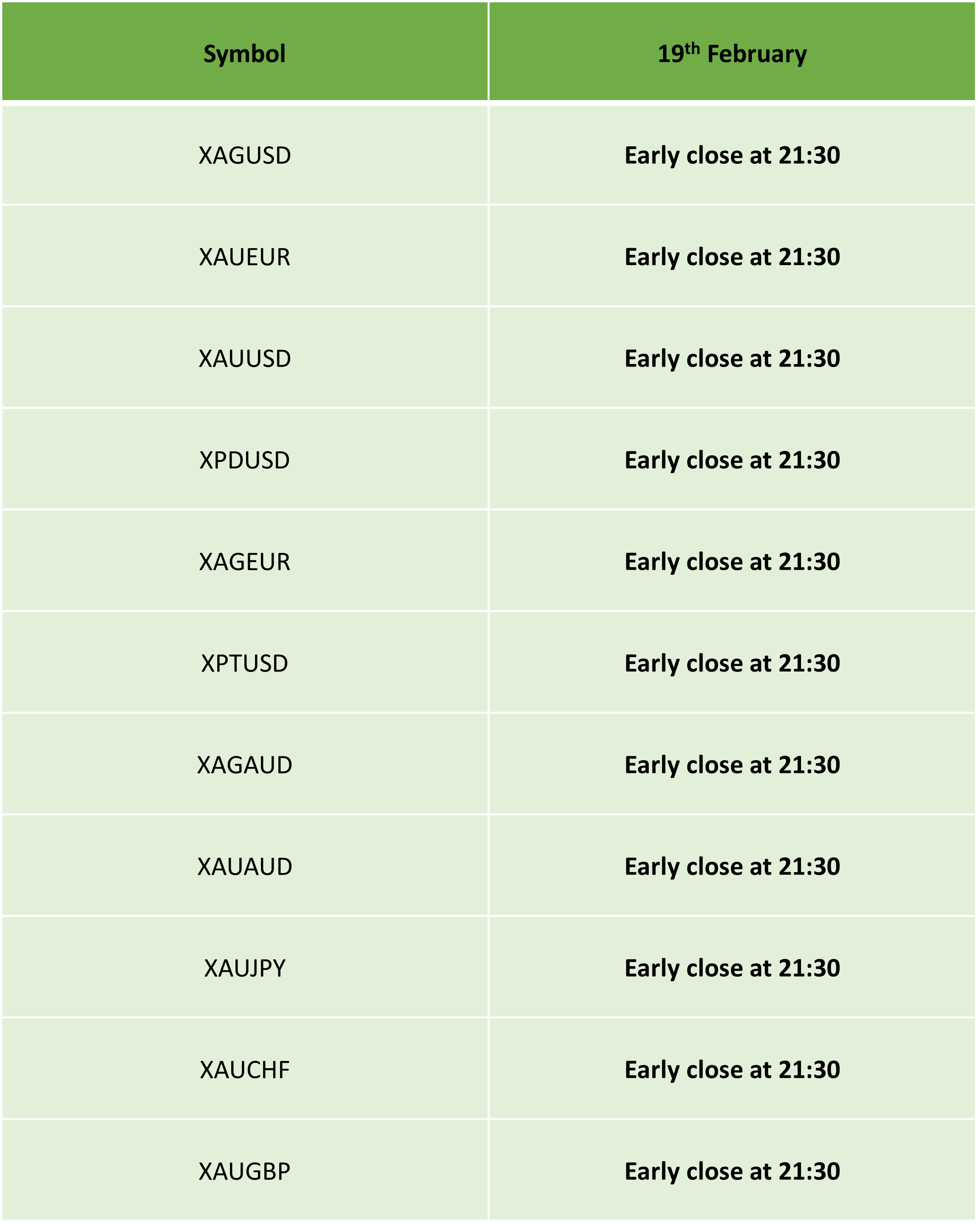Select the XAGUSD symbol cell

click(244, 155)
